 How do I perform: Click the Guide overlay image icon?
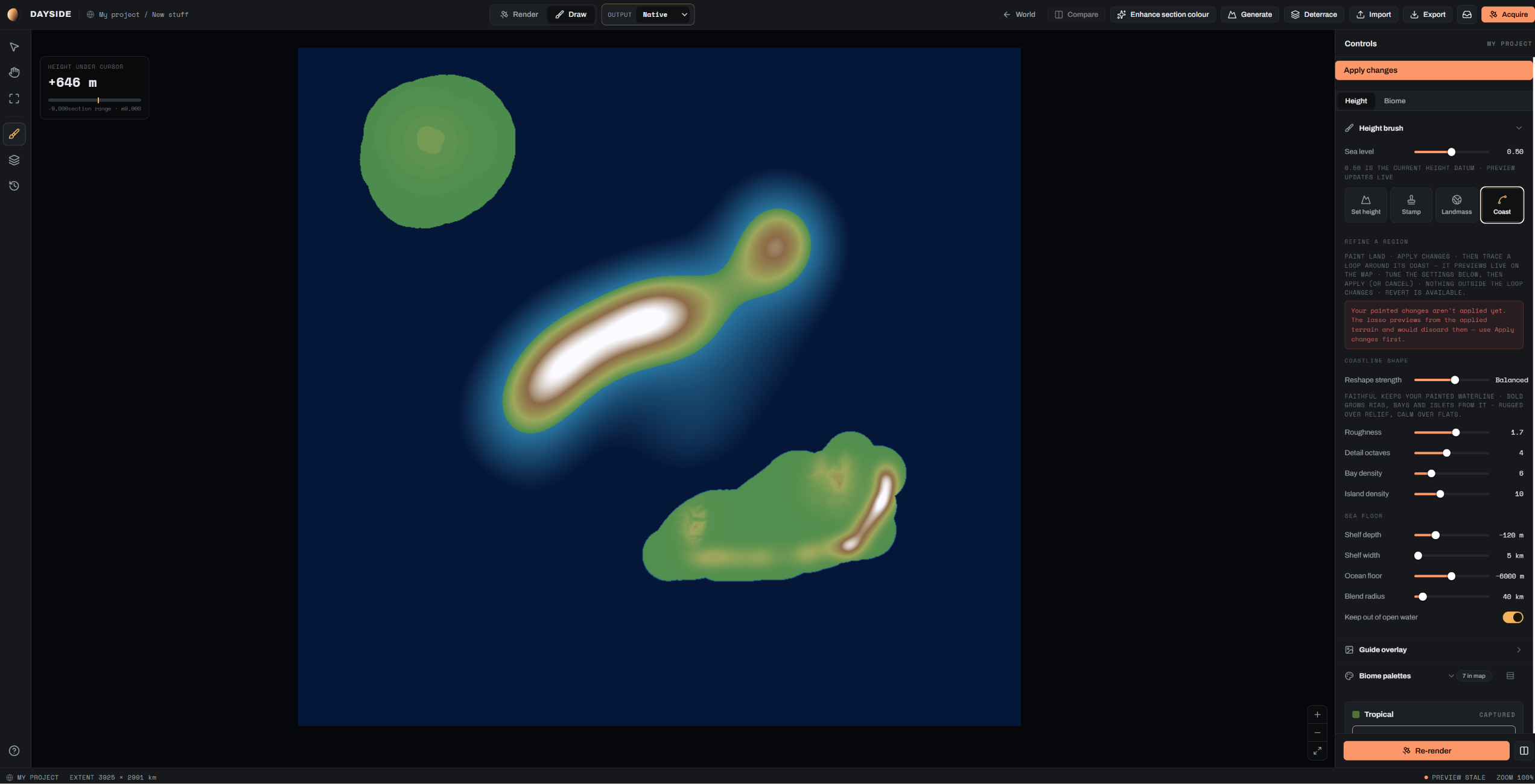click(1349, 650)
